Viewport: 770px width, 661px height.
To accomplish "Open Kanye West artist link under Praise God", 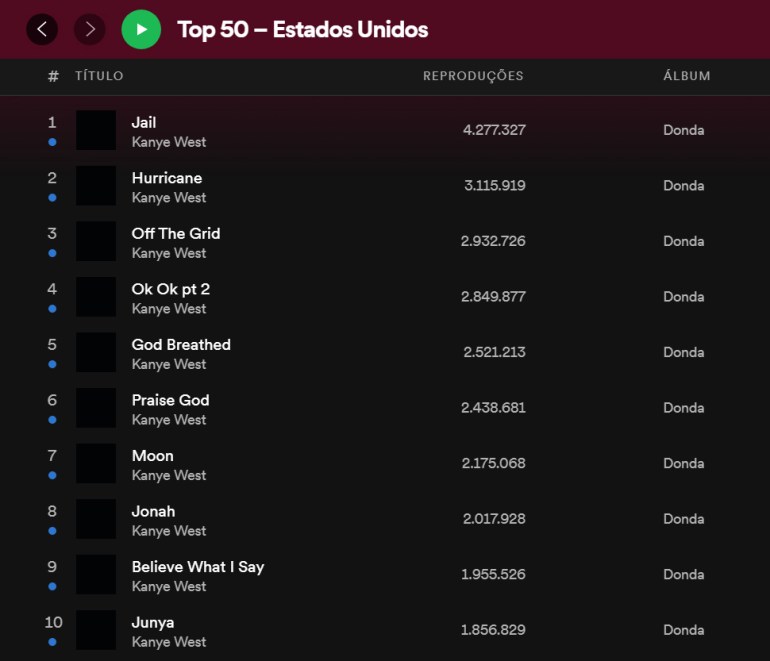I will (168, 420).
